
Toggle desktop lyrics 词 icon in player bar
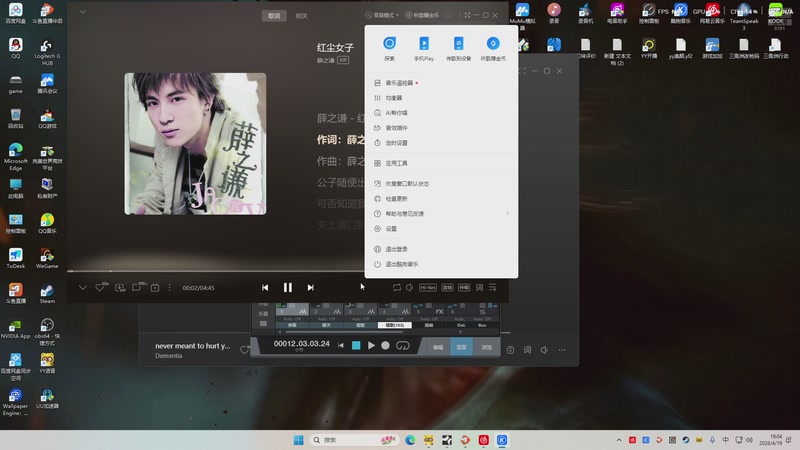[x=479, y=288]
